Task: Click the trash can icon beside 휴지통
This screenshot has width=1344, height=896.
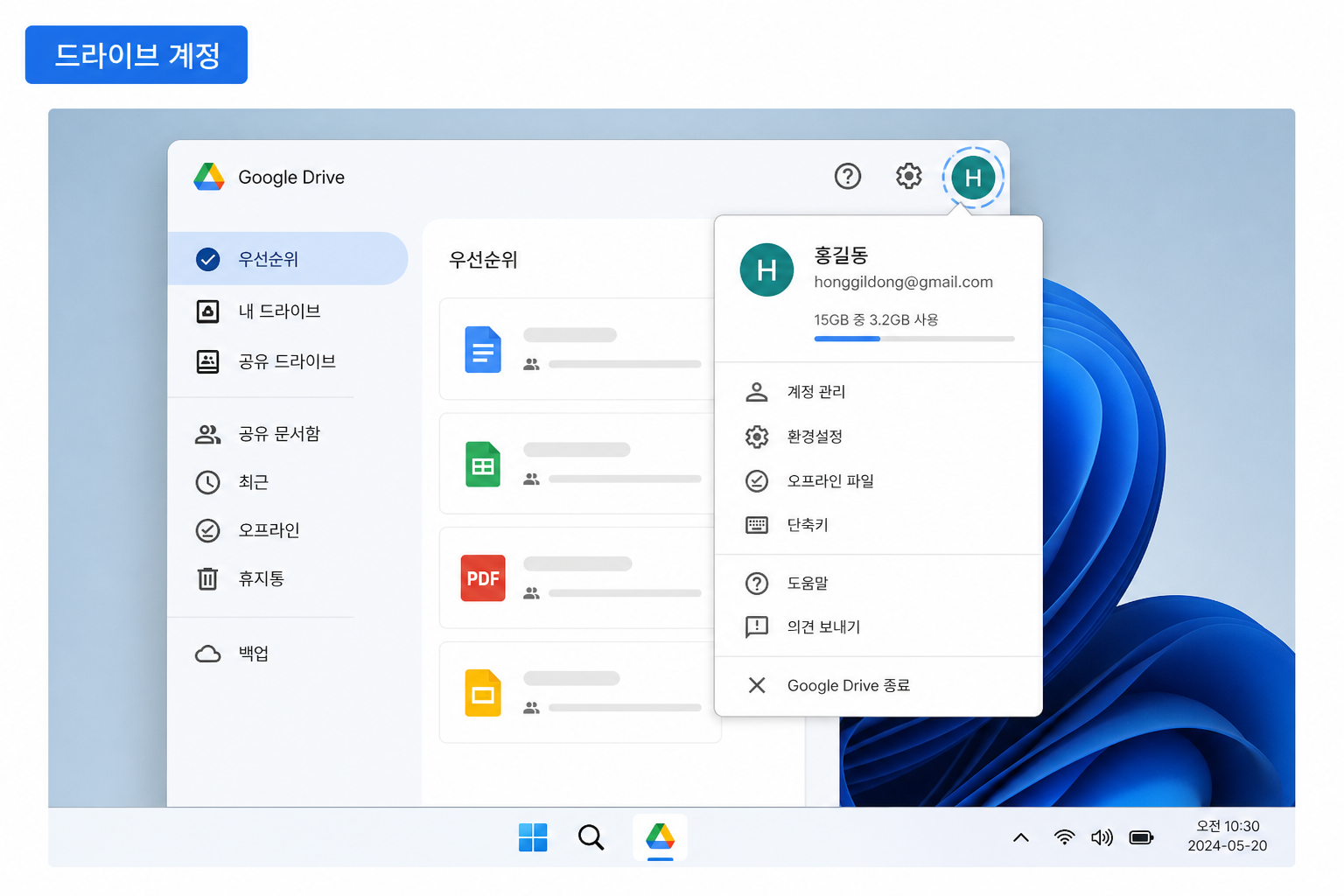Action: [x=207, y=578]
